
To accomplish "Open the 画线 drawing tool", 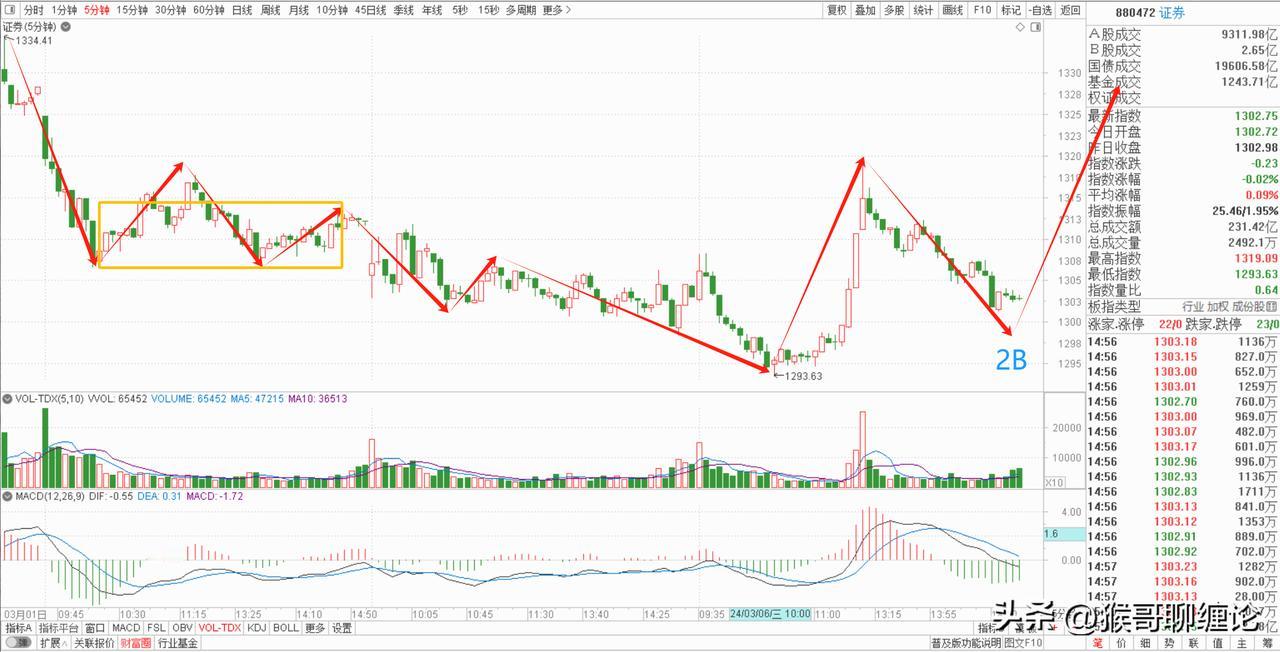I will pyautogui.click(x=953, y=10).
